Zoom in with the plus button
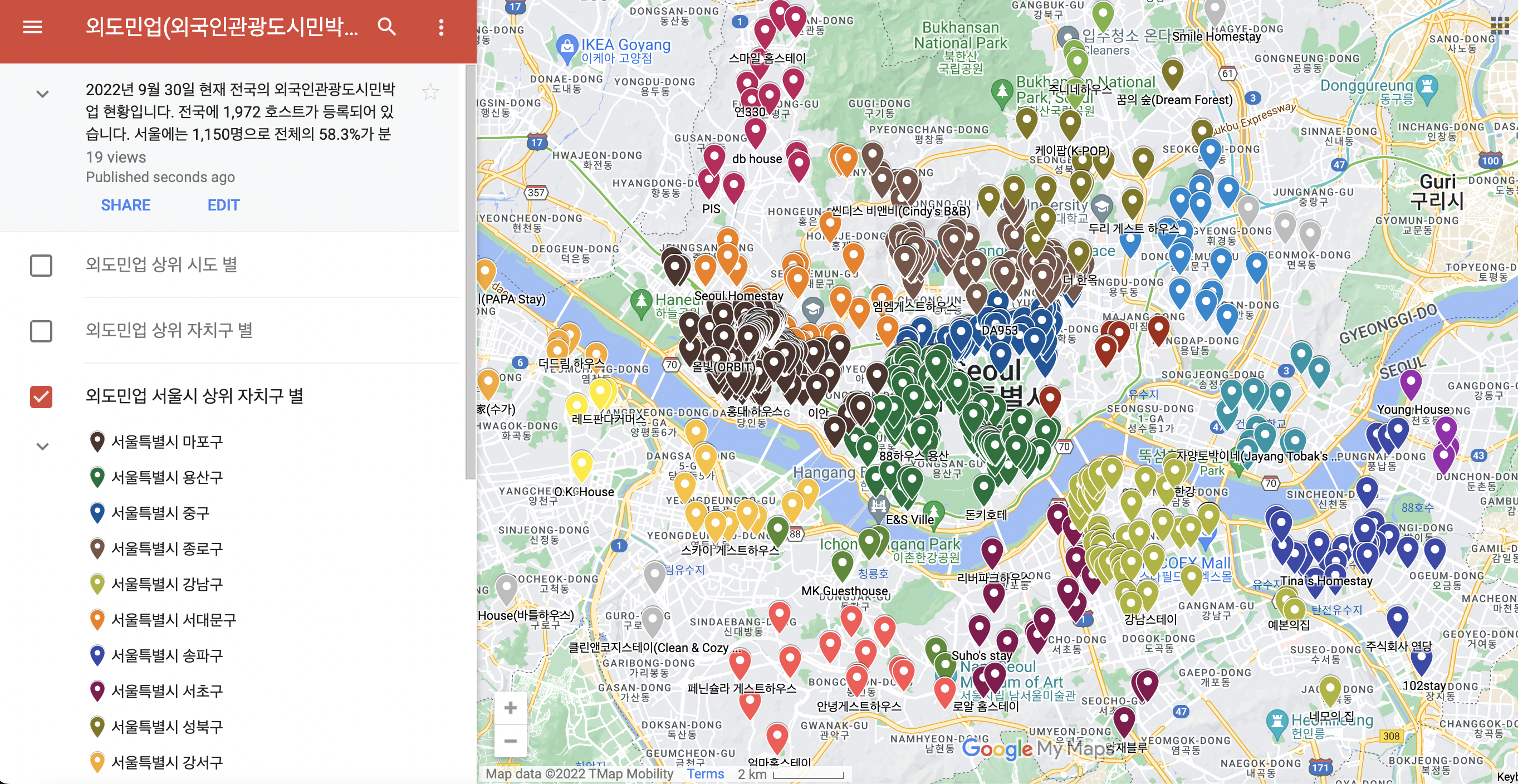This screenshot has height=784, width=1518. pyautogui.click(x=510, y=708)
